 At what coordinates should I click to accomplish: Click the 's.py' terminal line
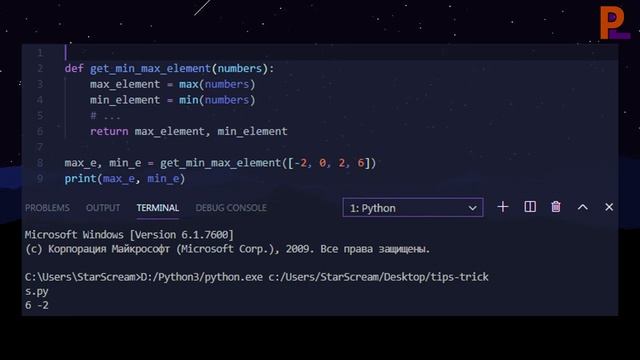(x=37, y=291)
